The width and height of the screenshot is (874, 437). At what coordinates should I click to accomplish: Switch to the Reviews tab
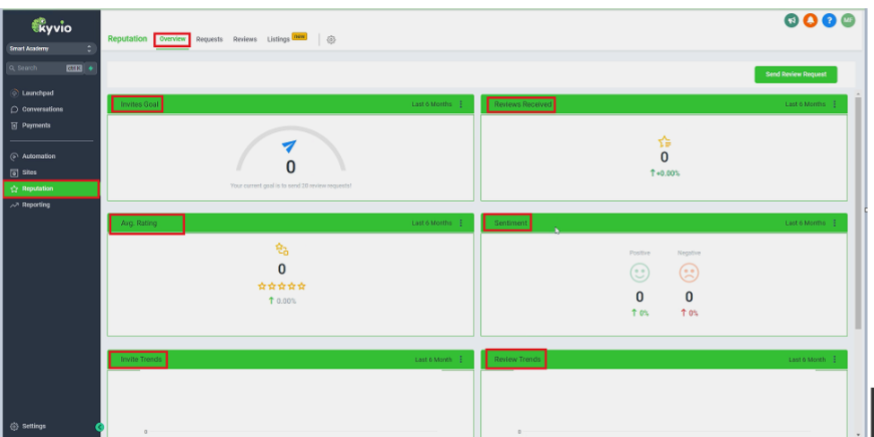(x=245, y=39)
